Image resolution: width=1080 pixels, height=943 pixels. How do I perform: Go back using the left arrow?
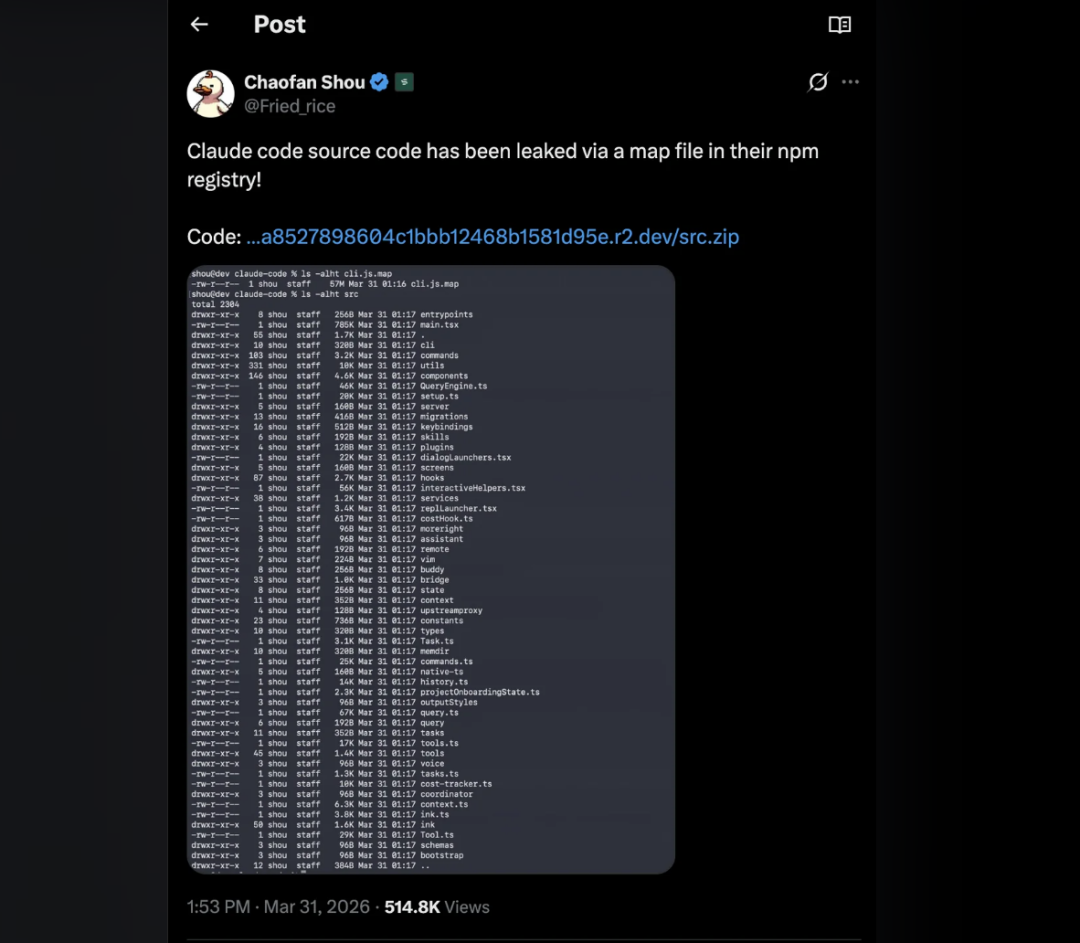[199, 25]
